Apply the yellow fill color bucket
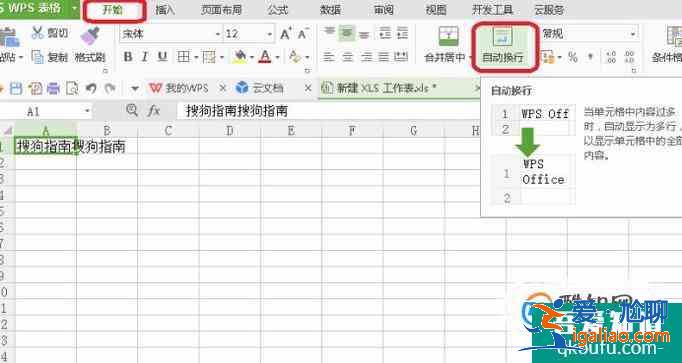The width and height of the screenshot is (682, 363). pyautogui.click(x=240, y=57)
